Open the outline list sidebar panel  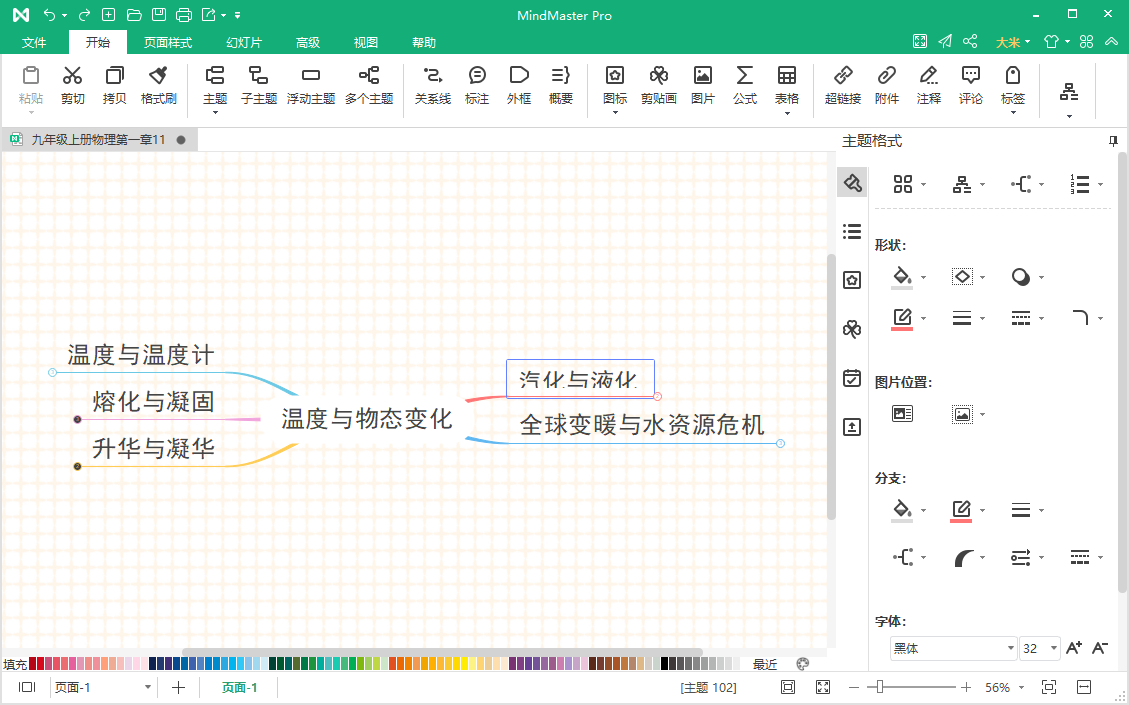852,231
